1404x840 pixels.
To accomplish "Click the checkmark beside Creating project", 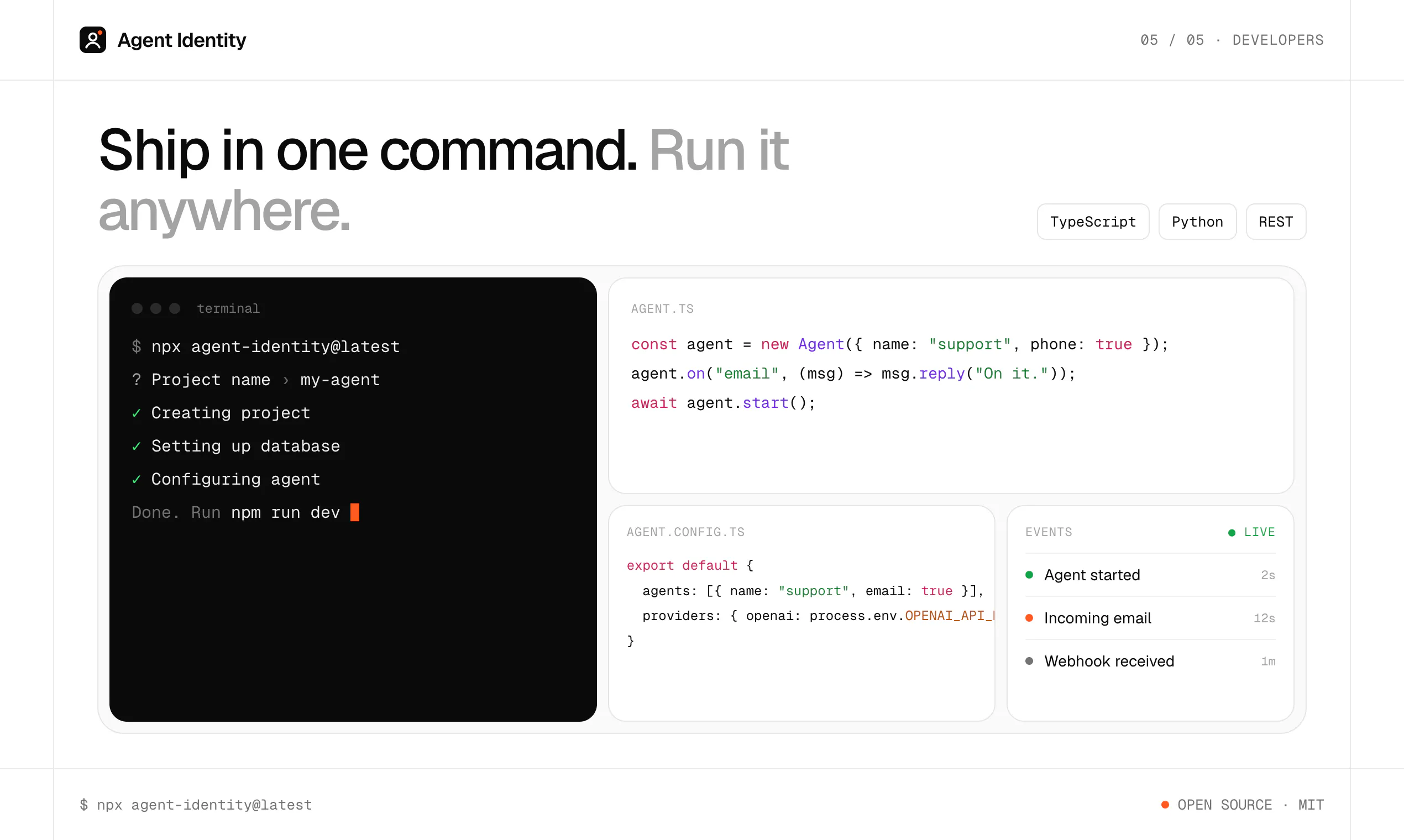I will click(137, 414).
